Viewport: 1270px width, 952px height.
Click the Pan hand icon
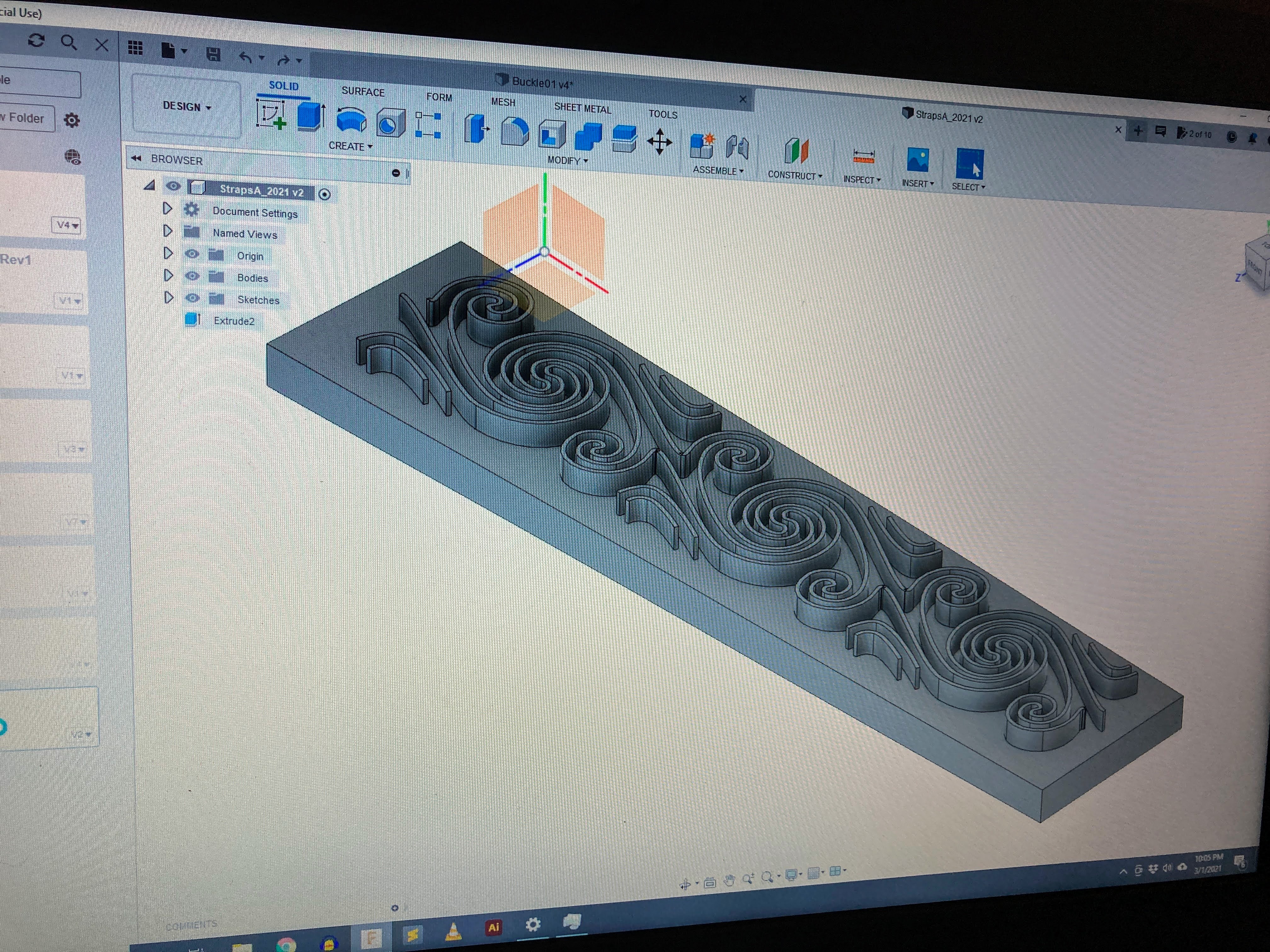coord(729,880)
